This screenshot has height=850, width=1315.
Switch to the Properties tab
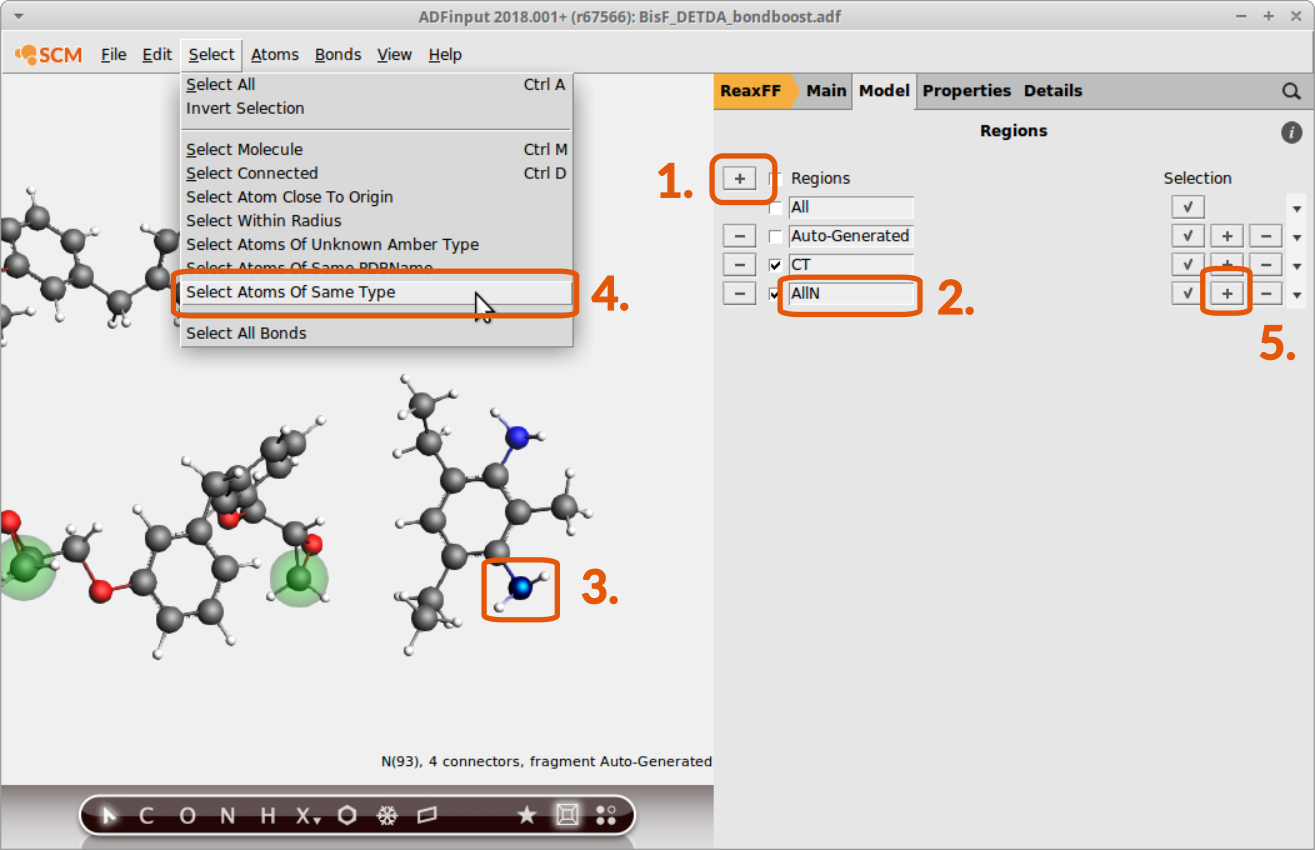(967, 91)
